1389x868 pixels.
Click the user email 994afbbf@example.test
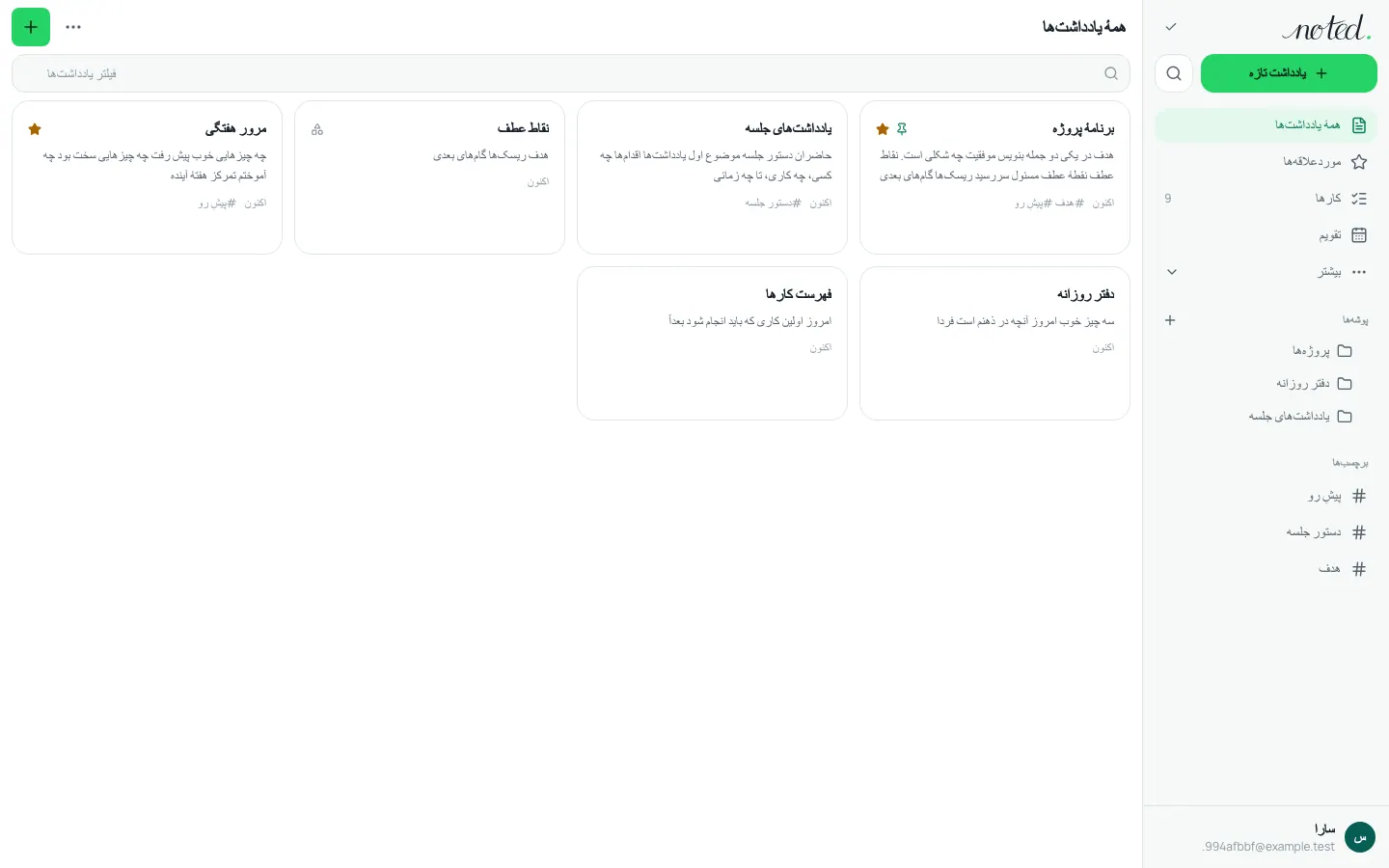point(1268,847)
